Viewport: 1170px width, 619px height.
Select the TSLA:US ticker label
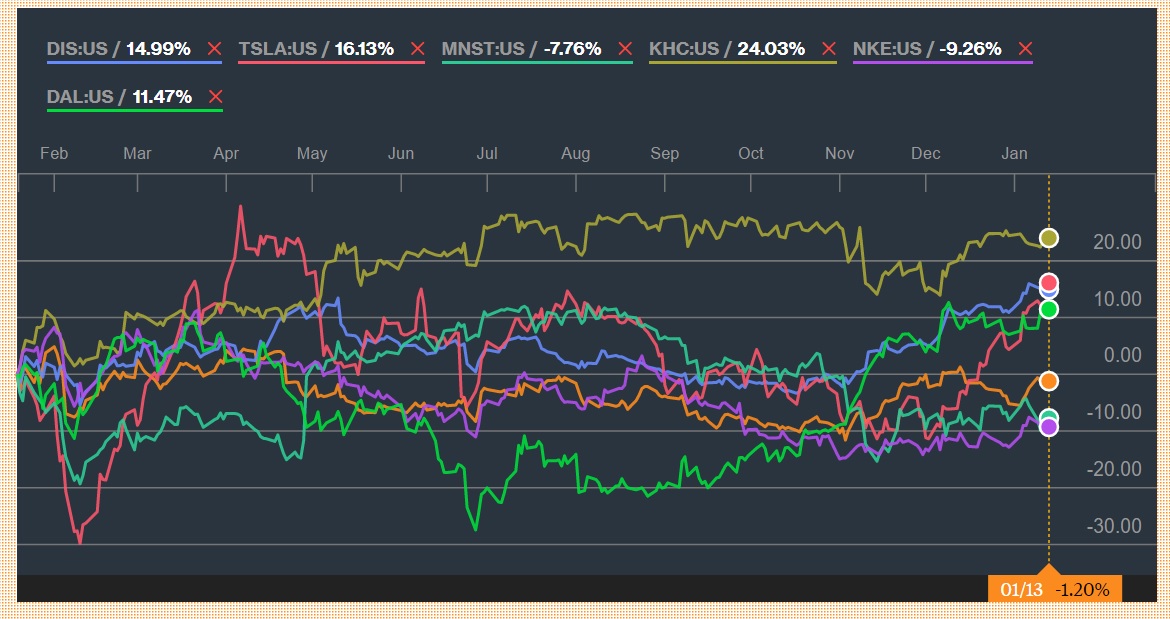pyautogui.click(x=278, y=49)
